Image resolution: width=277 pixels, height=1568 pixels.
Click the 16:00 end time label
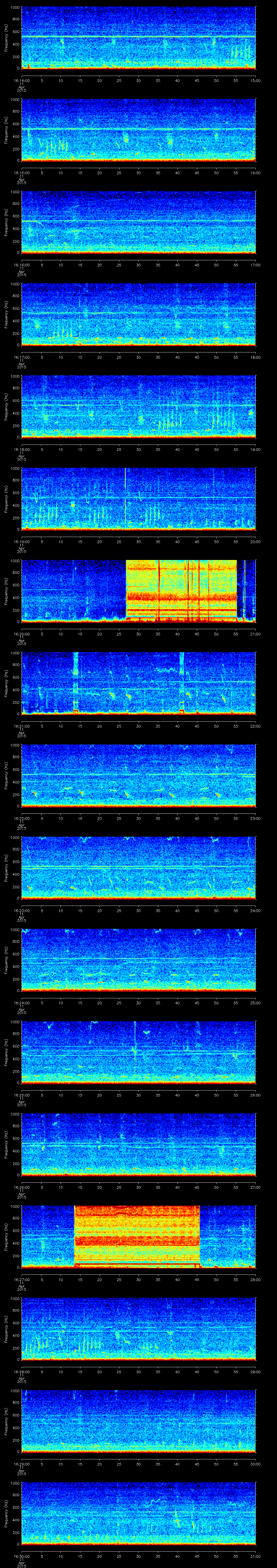255,172
